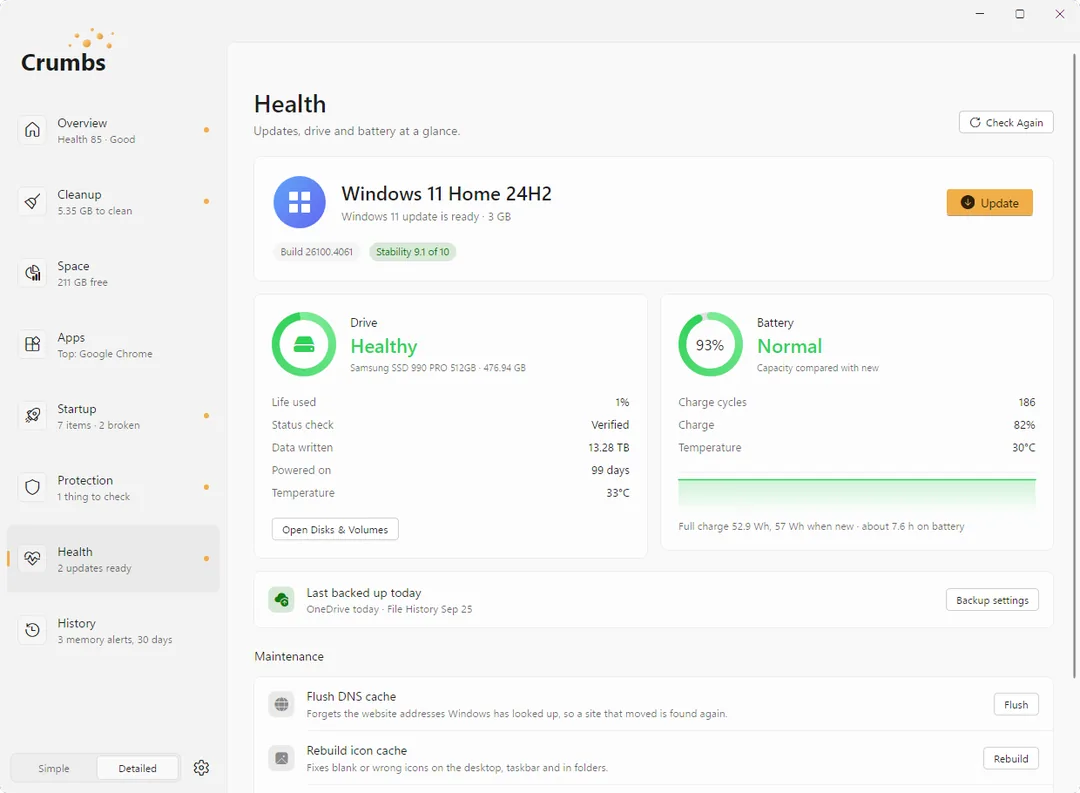Maximize the Crumbs window

[x=1019, y=14]
